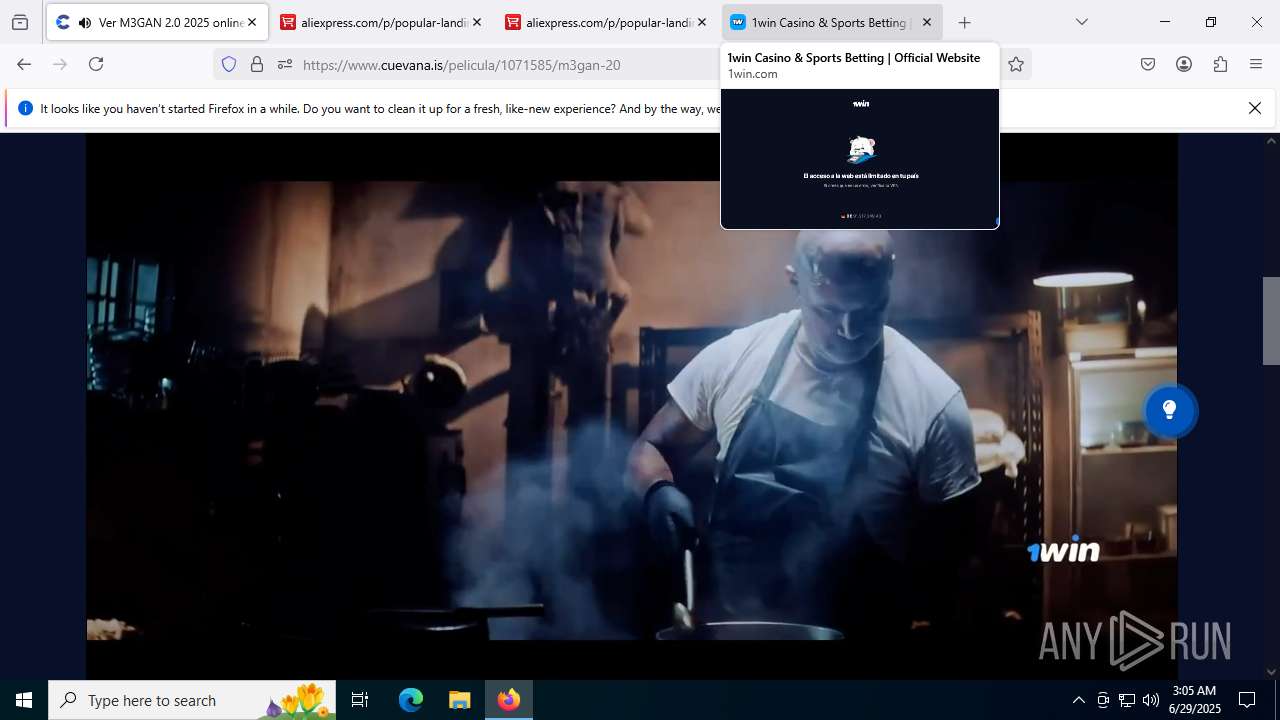Image resolution: width=1280 pixels, height=720 pixels.
Task: Open a new browser tab
Action: tap(964, 22)
